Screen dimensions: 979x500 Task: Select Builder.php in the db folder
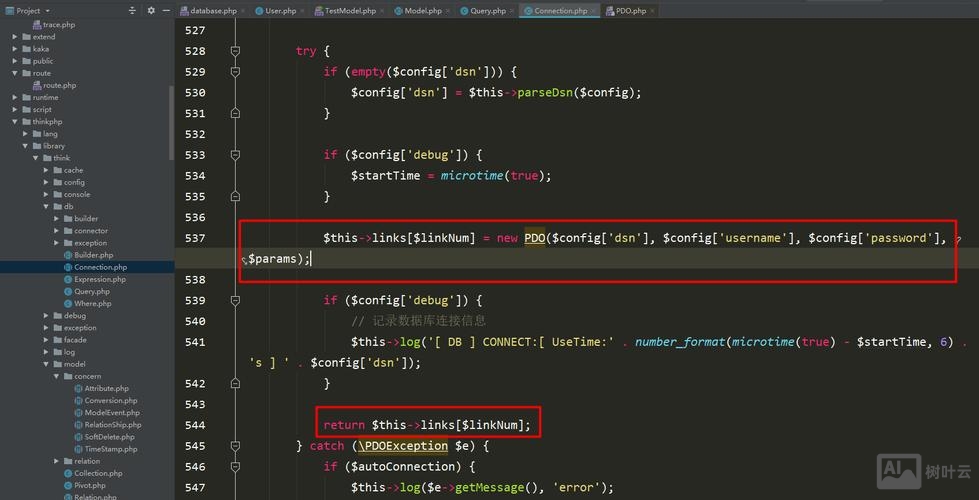pyautogui.click(x=89, y=255)
